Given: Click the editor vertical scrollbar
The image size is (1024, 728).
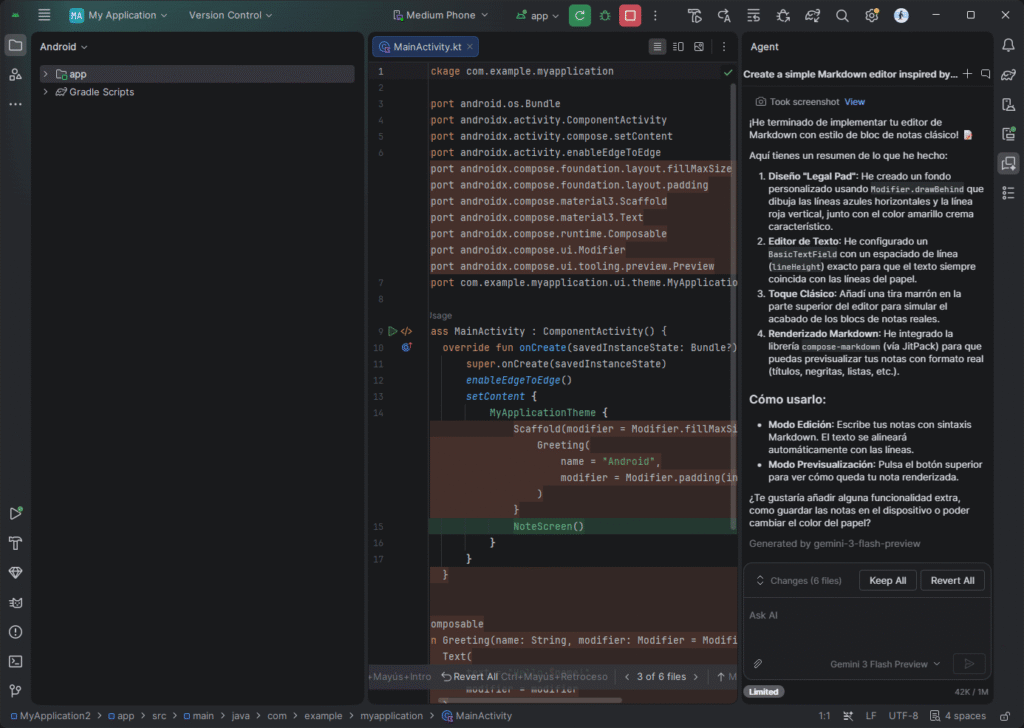Looking at the screenshot, I should [x=733, y=307].
